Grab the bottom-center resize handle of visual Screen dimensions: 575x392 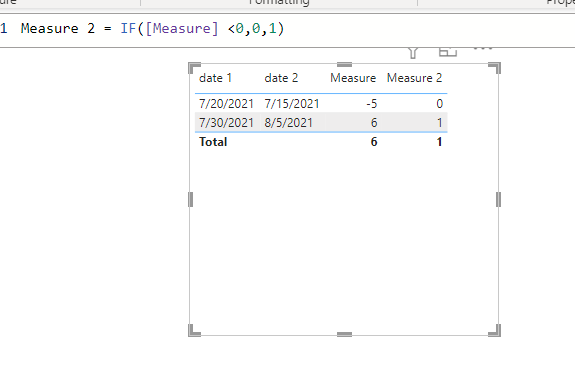(x=344, y=334)
